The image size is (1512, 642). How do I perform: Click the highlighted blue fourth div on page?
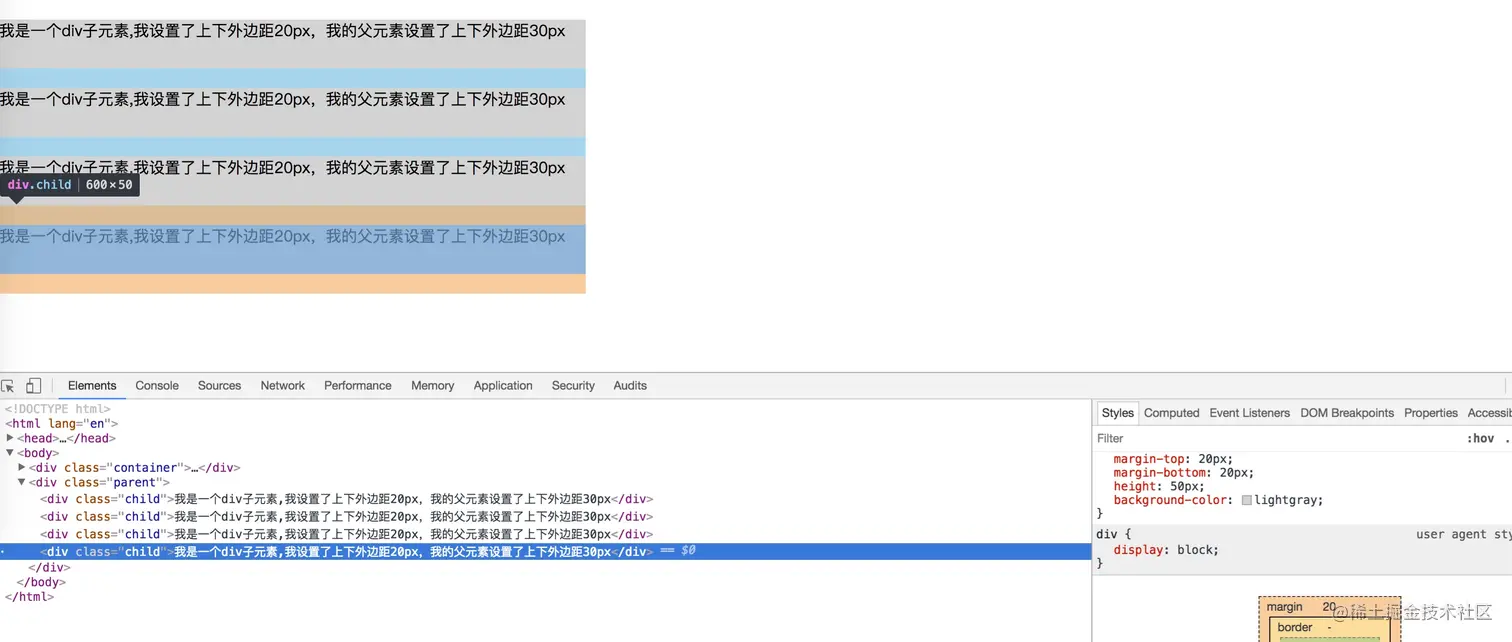pyautogui.click(x=292, y=249)
